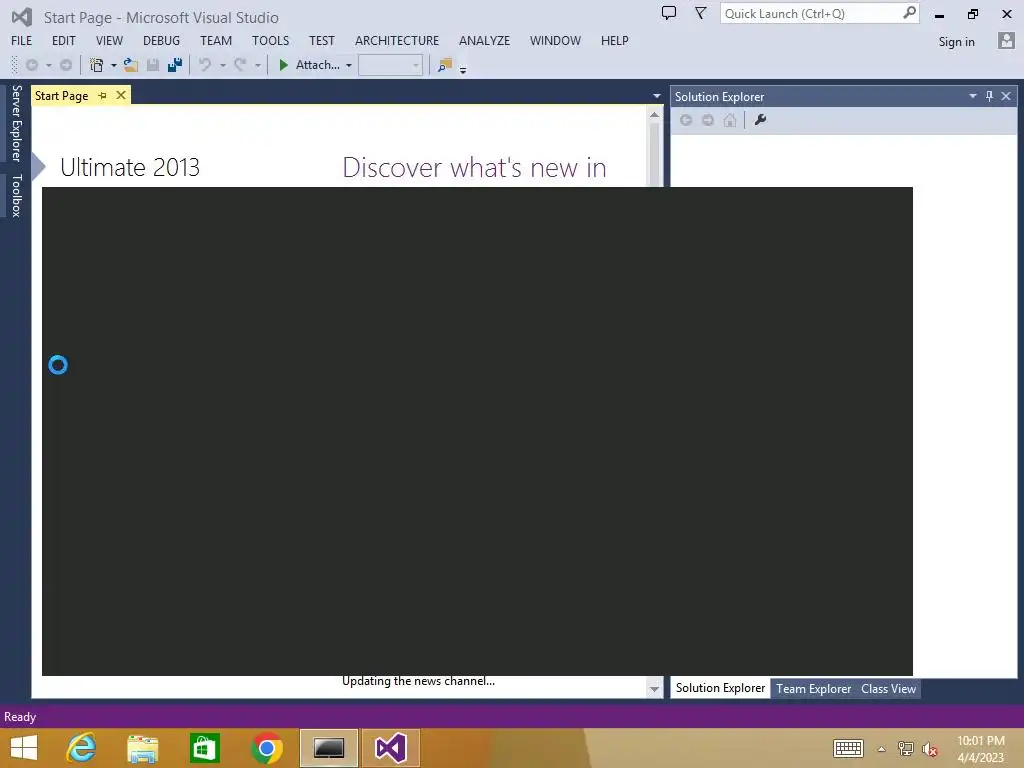The height and width of the screenshot is (768, 1024).
Task: Click the Redo toolbar icon
Action: point(240,65)
